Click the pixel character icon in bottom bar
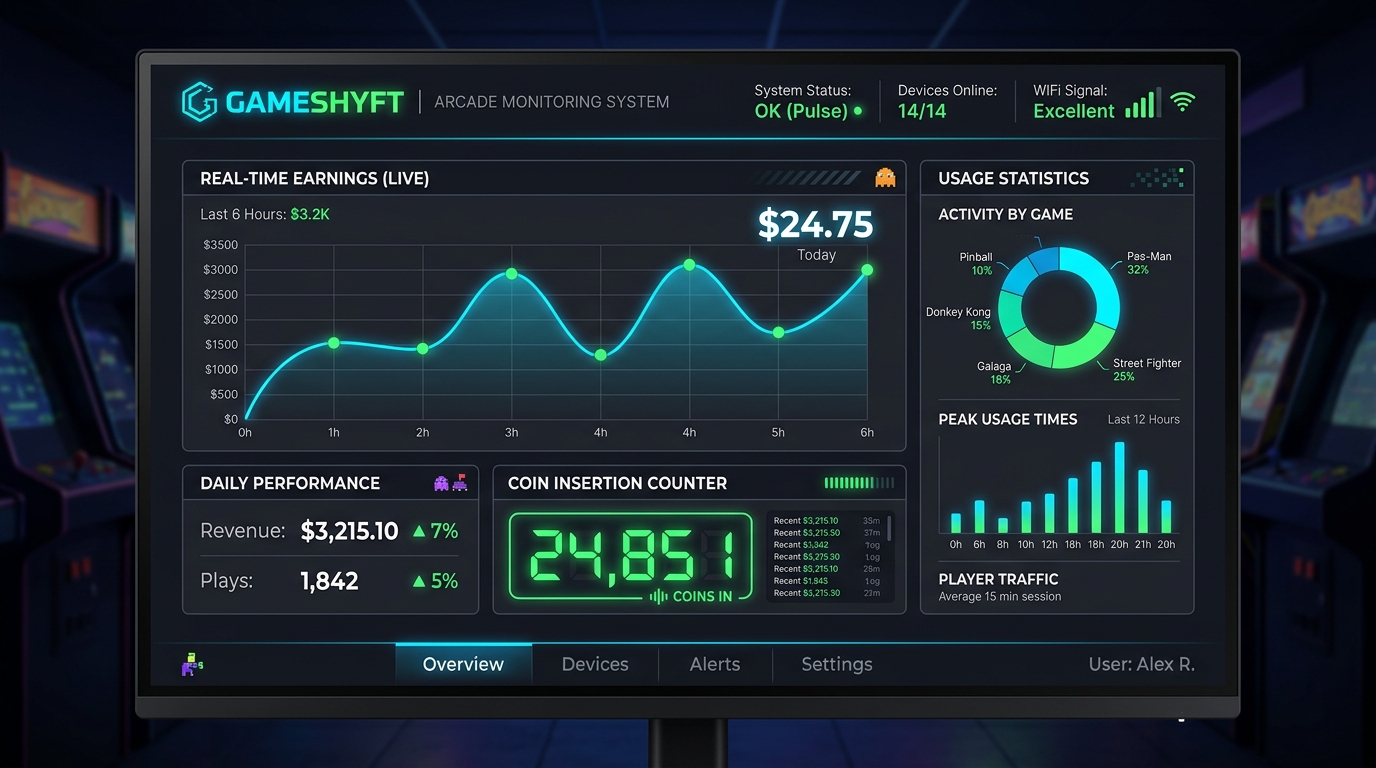1376x768 pixels. point(192,664)
